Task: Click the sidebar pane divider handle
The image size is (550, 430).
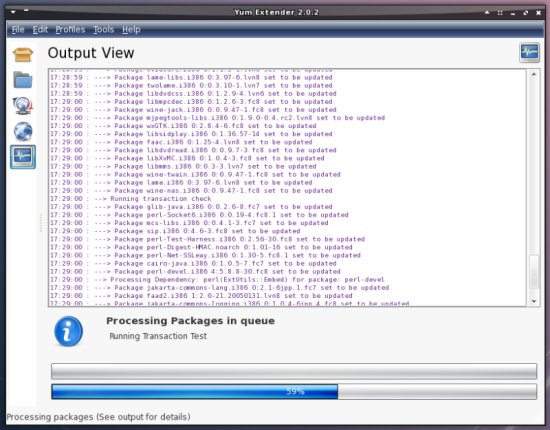Action: [x=41, y=223]
